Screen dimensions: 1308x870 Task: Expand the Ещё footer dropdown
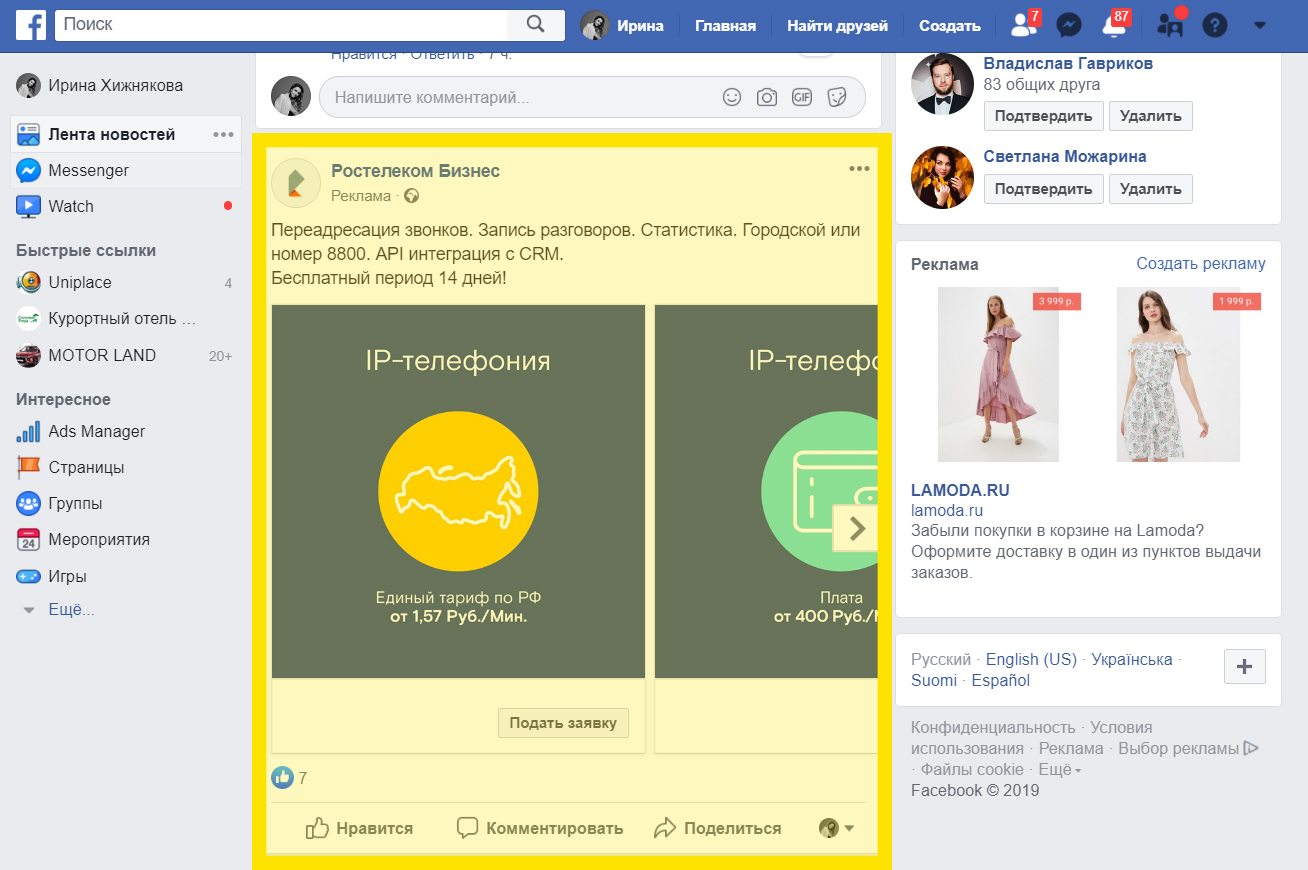[x=1060, y=770]
